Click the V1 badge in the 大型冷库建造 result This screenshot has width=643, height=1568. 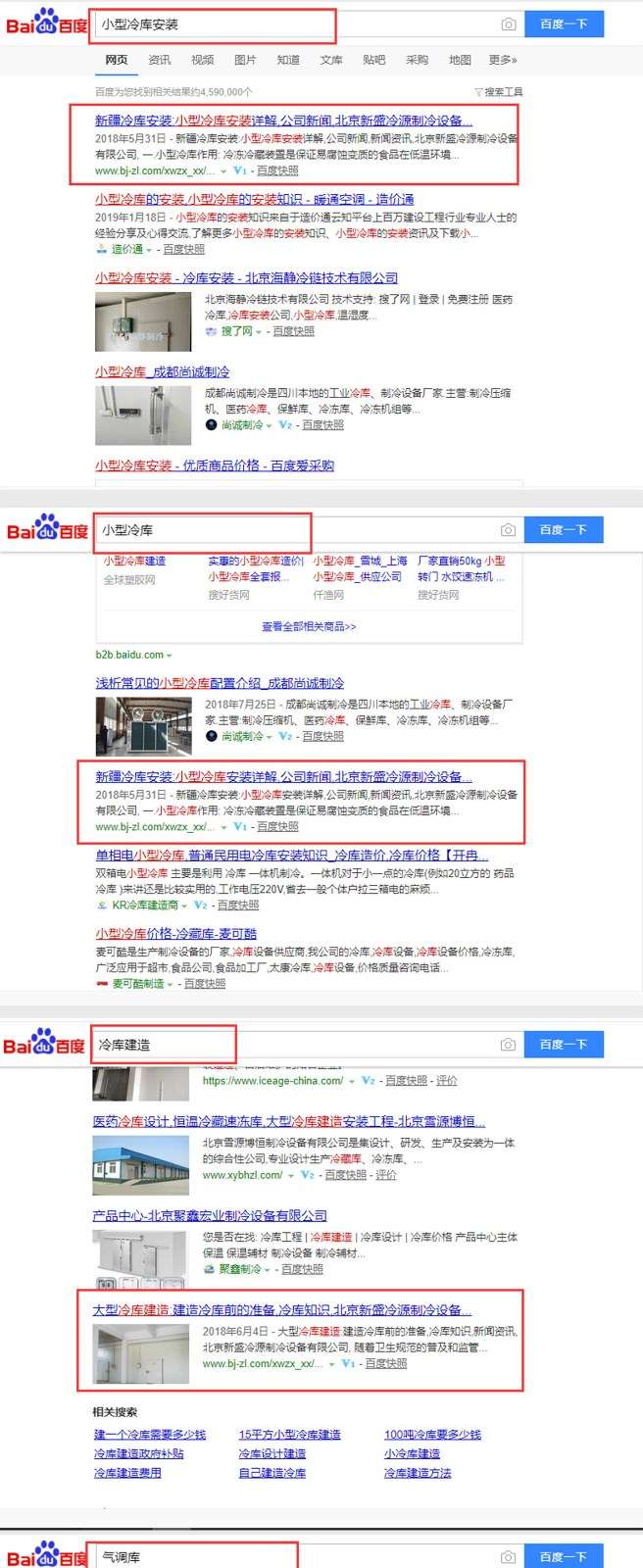(347, 1363)
